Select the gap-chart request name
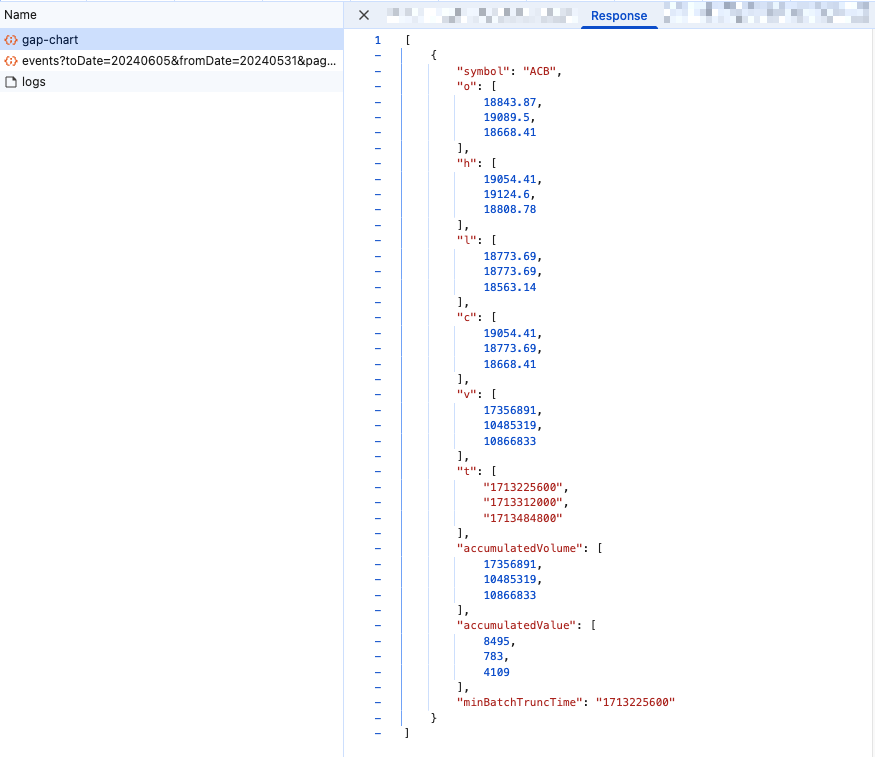 pyautogui.click(x=50, y=40)
